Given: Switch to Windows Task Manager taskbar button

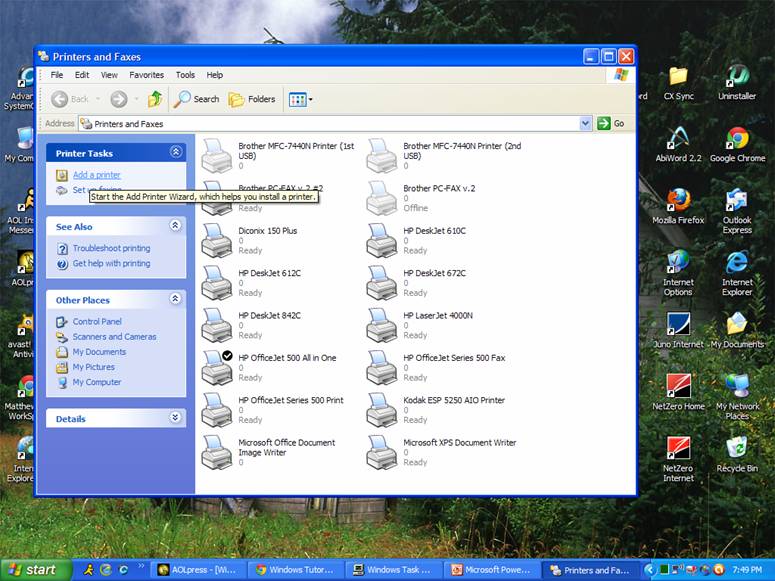Looking at the screenshot, I should click(x=392, y=570).
